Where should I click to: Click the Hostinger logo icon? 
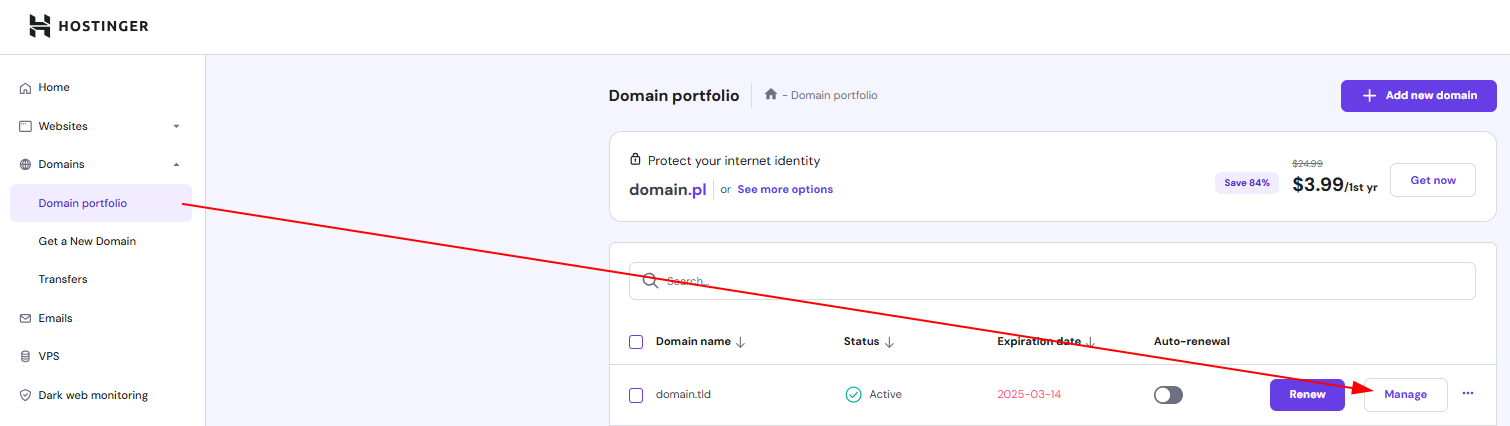tap(40, 26)
